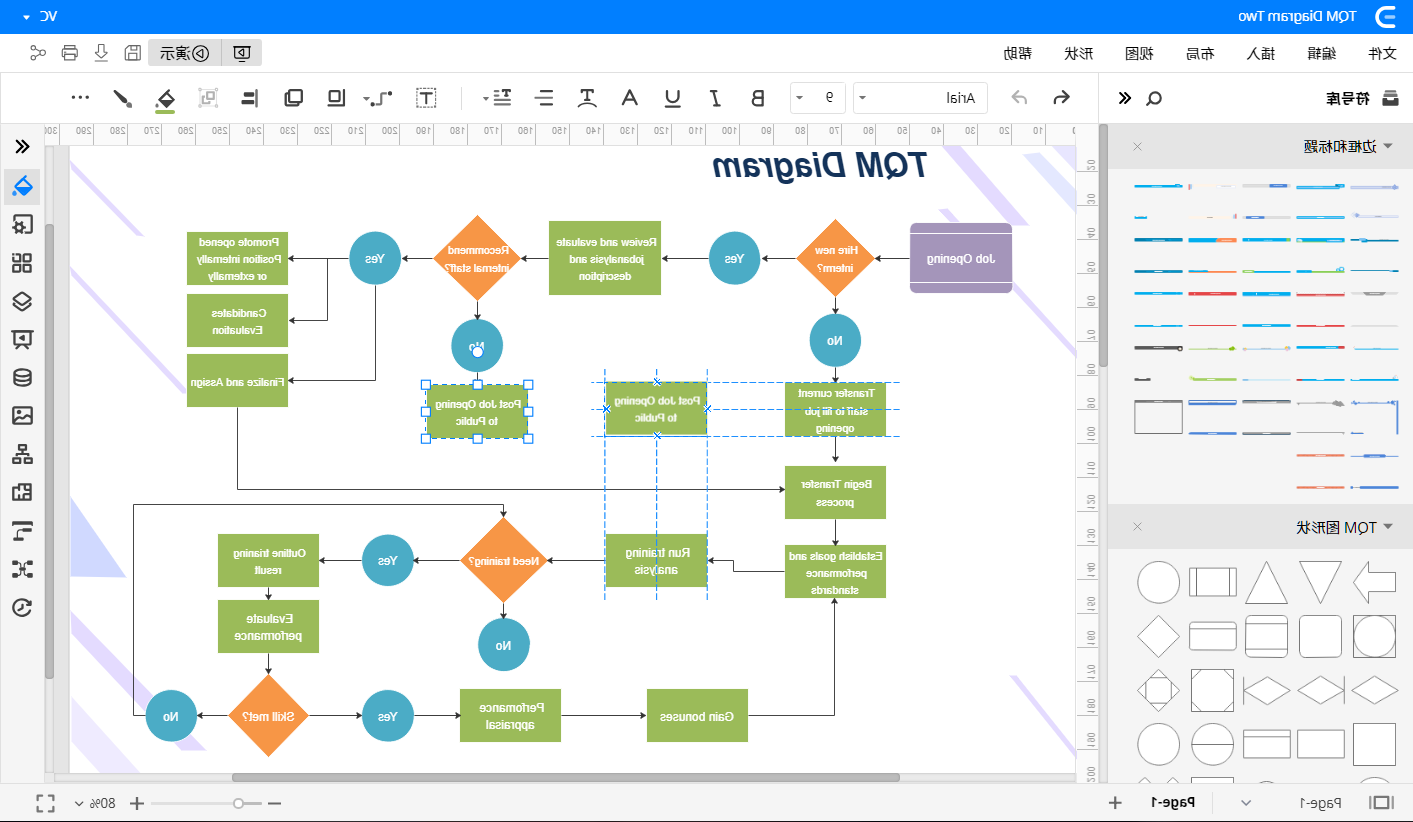Click the 演示 present button
The image size is (1413, 822).
tap(185, 53)
